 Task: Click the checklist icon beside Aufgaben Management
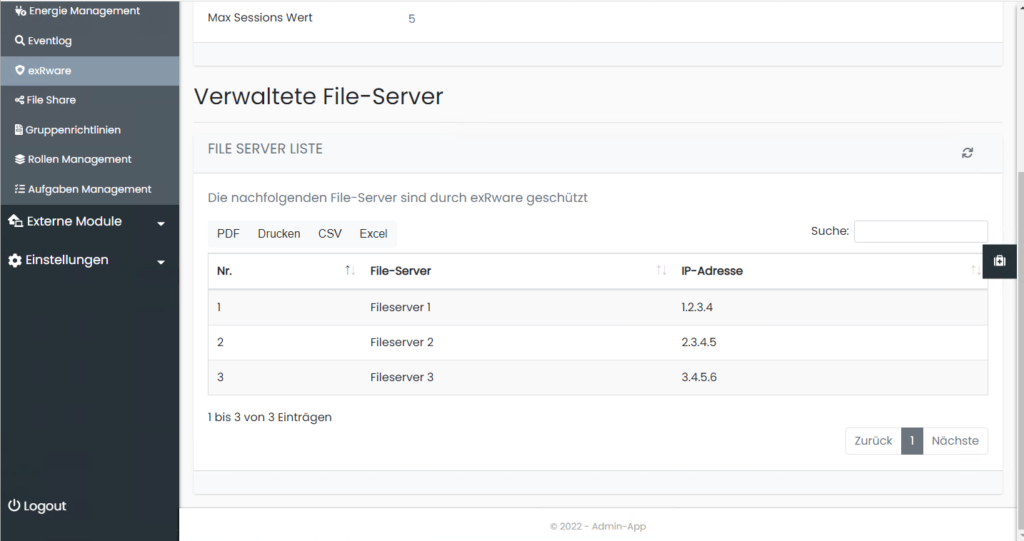[x=20, y=189]
